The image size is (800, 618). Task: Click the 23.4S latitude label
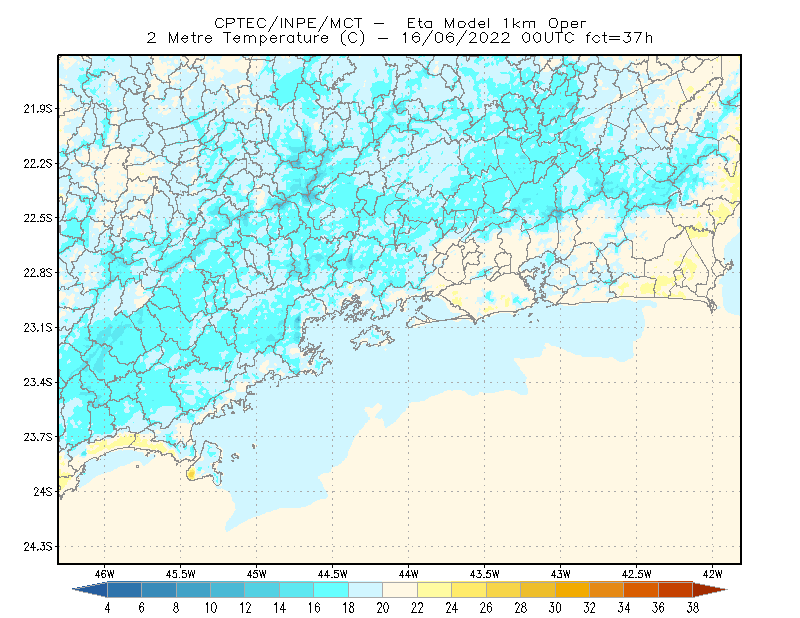(x=38, y=382)
